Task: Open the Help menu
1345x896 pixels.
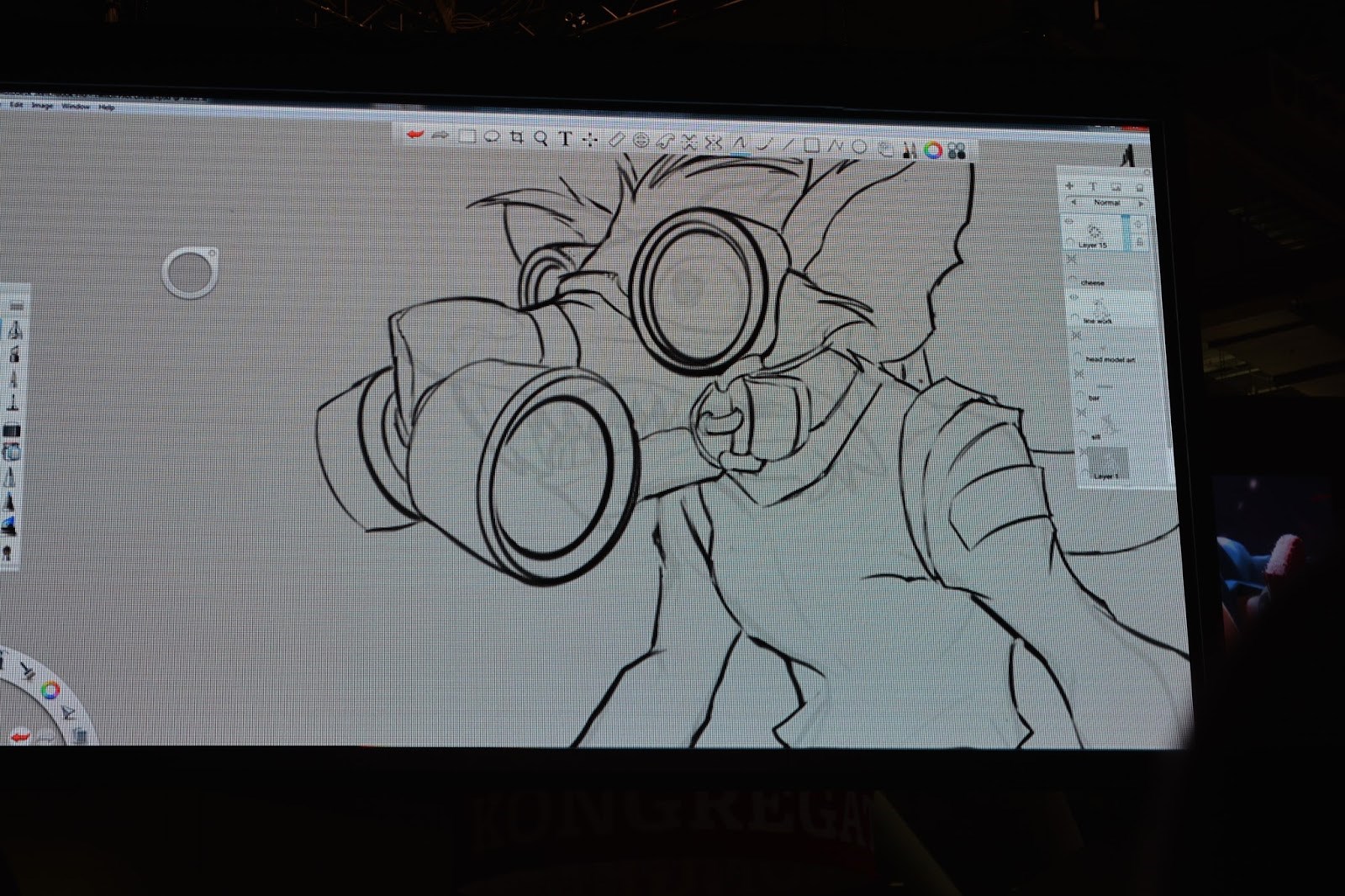Action: [x=106, y=108]
